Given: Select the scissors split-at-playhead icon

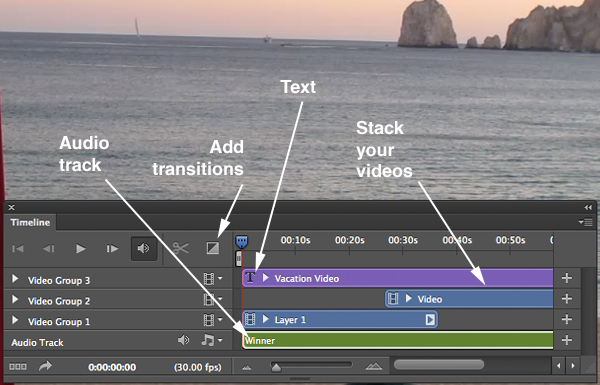Looking at the screenshot, I should [180, 248].
